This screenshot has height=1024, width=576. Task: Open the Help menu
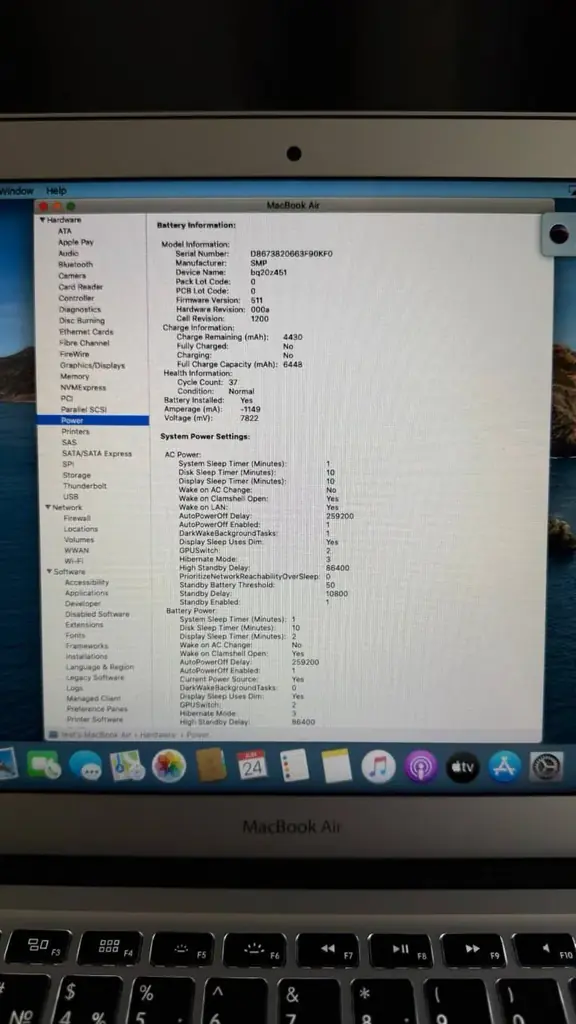(x=56, y=191)
